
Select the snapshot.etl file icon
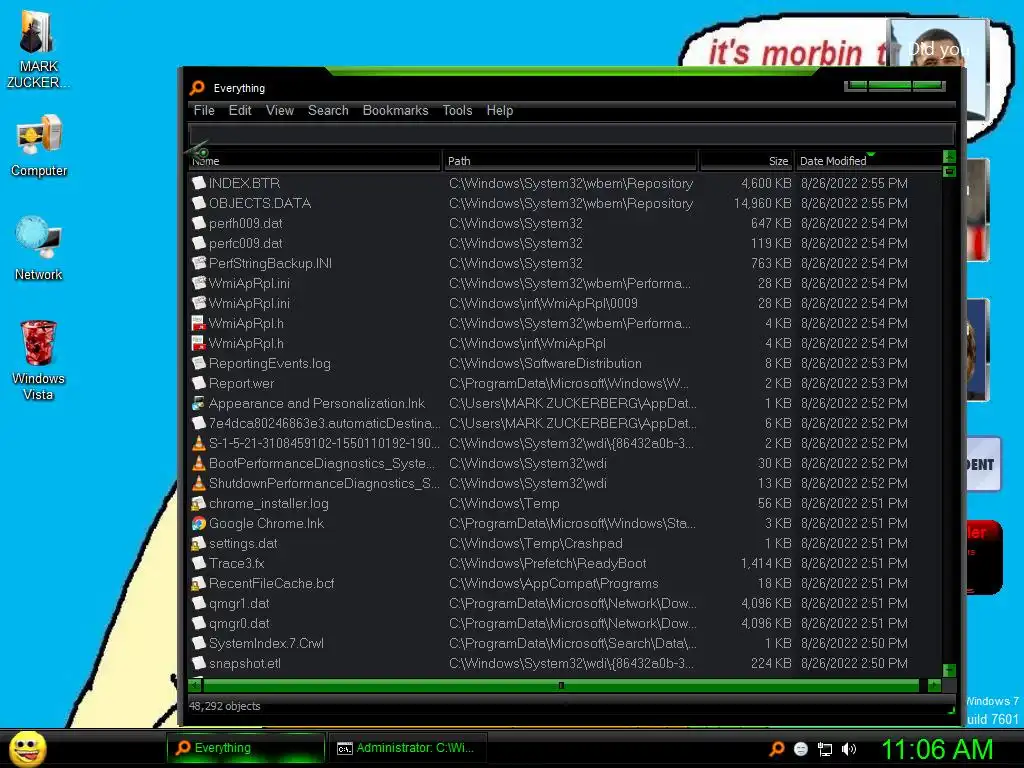tap(199, 664)
